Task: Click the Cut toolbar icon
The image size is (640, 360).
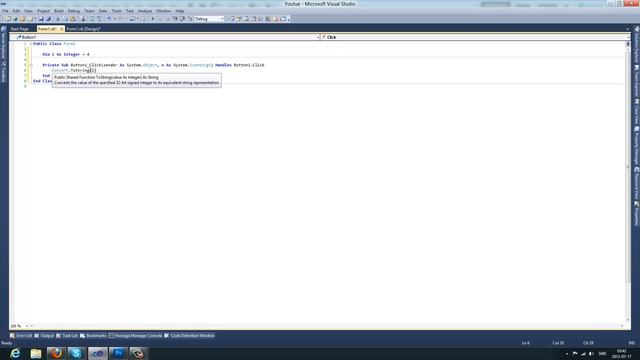Action: coord(58,19)
